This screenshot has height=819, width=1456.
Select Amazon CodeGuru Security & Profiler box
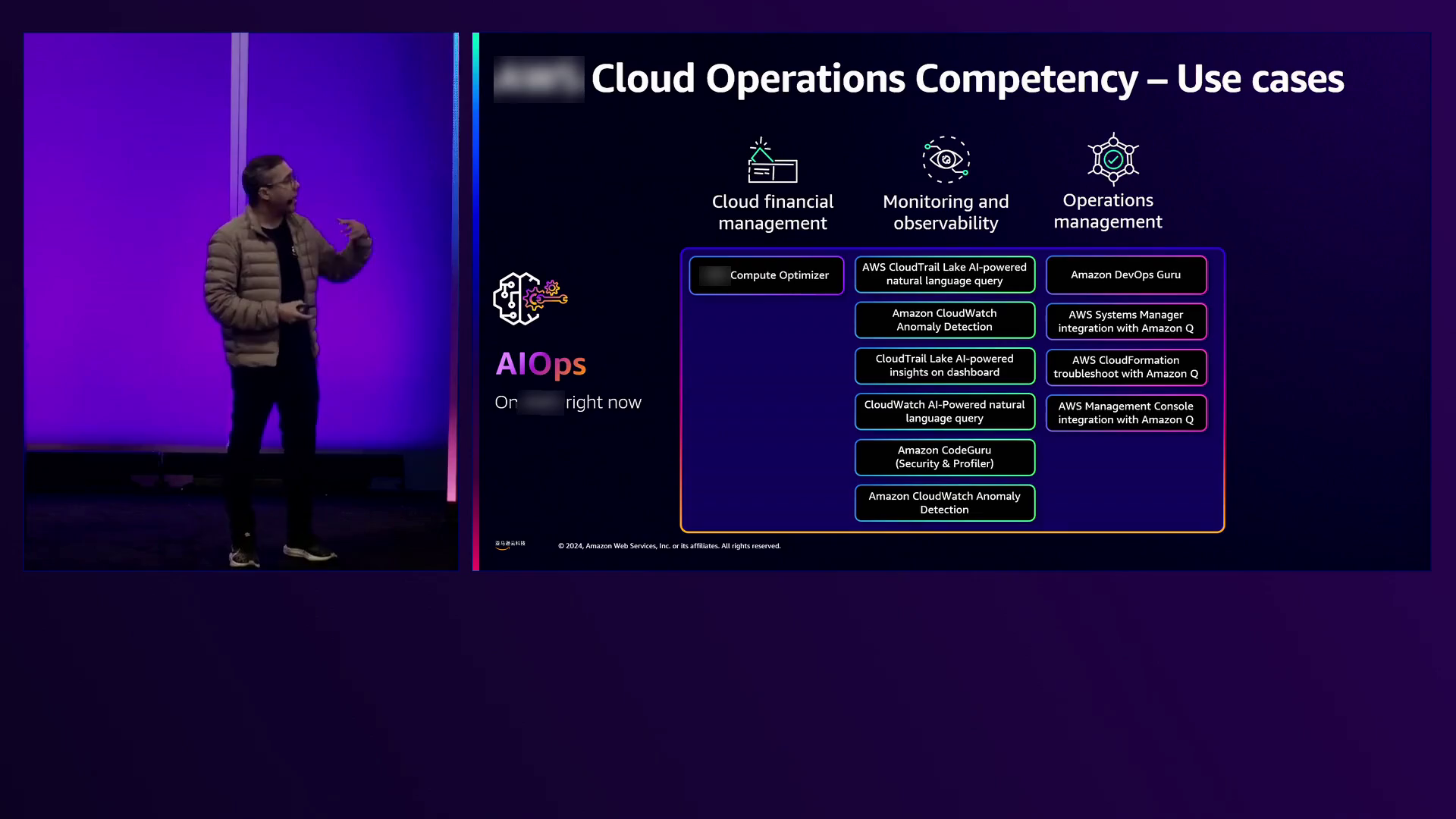[x=944, y=457]
